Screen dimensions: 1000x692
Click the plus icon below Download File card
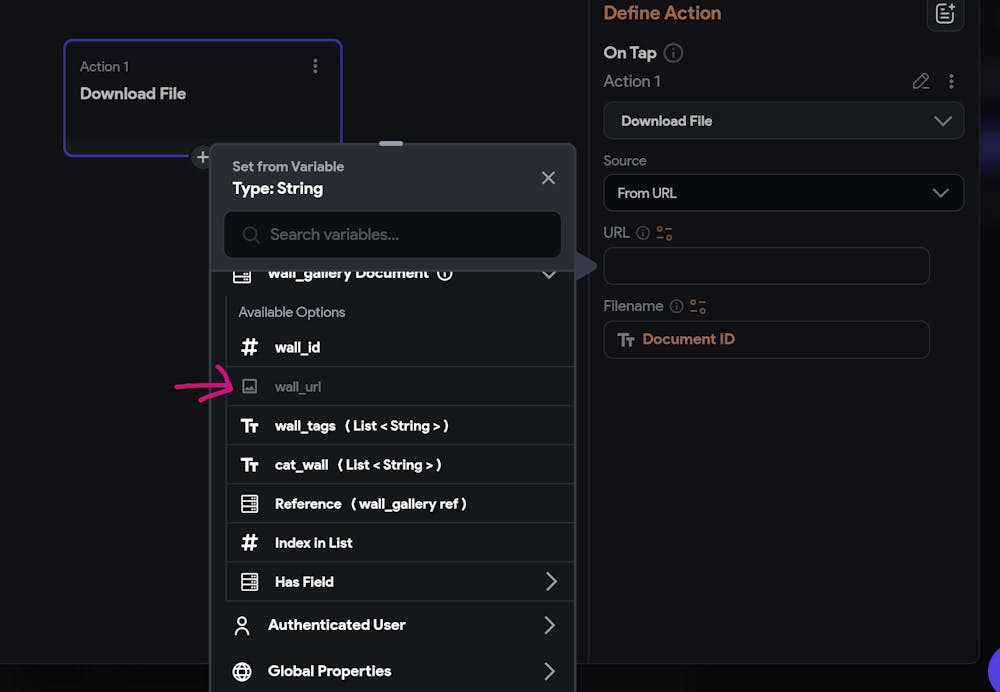pos(202,157)
